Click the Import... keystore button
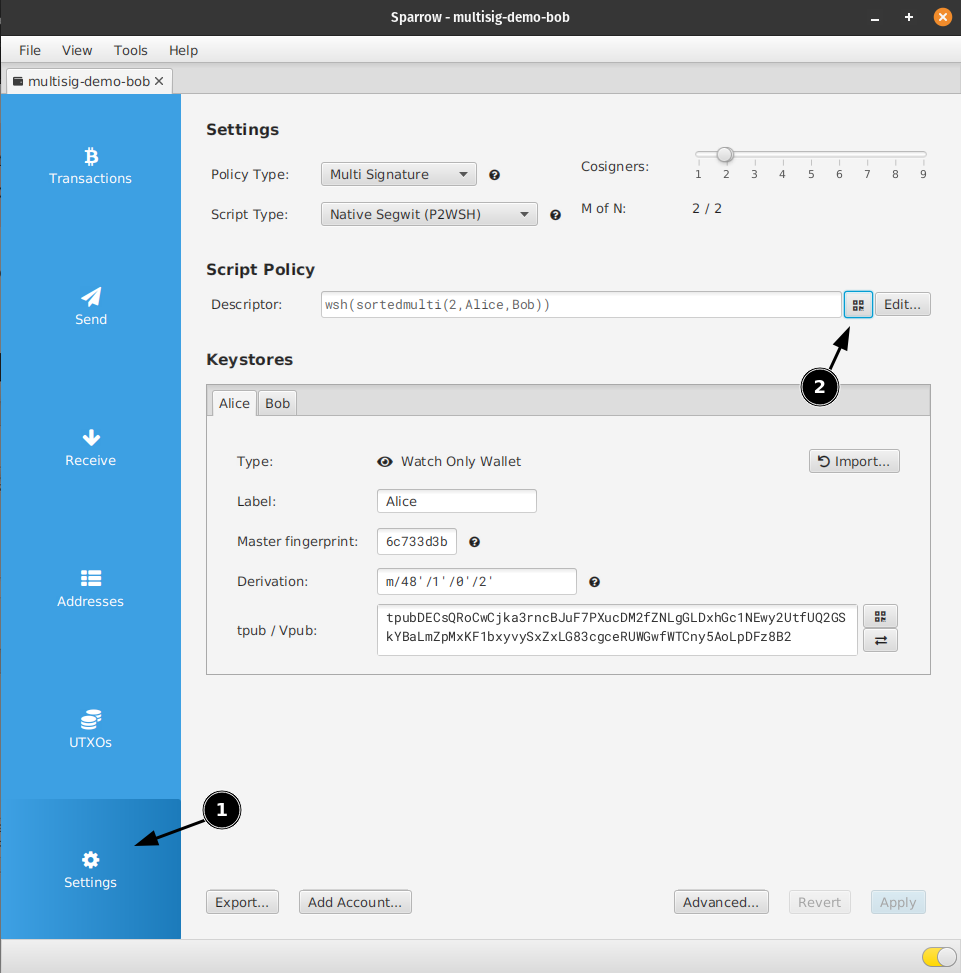961x973 pixels. click(x=854, y=461)
